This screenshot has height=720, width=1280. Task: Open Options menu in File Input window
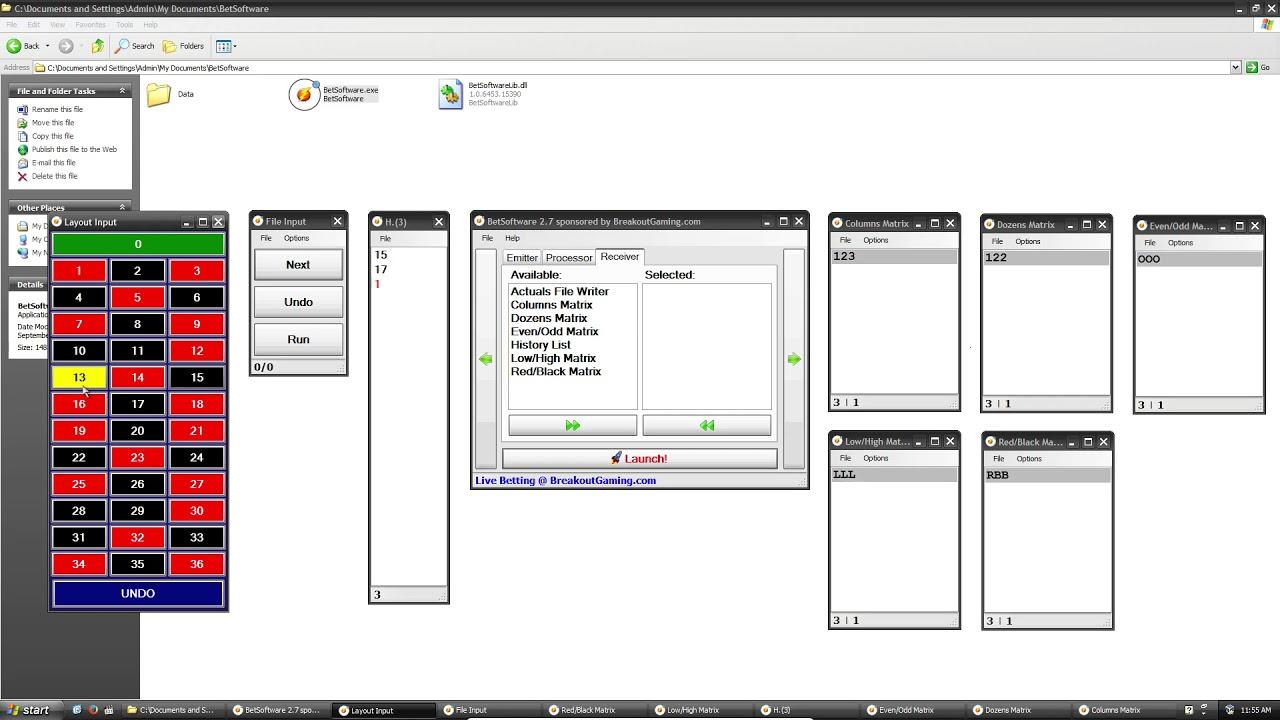pyautogui.click(x=296, y=238)
